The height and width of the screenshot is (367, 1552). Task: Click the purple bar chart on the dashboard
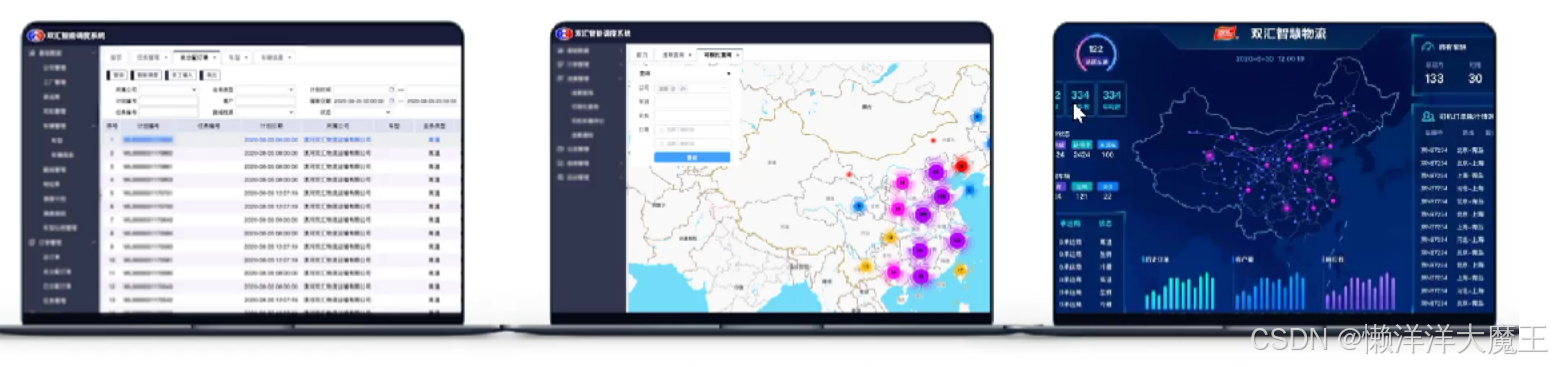[1359, 291]
